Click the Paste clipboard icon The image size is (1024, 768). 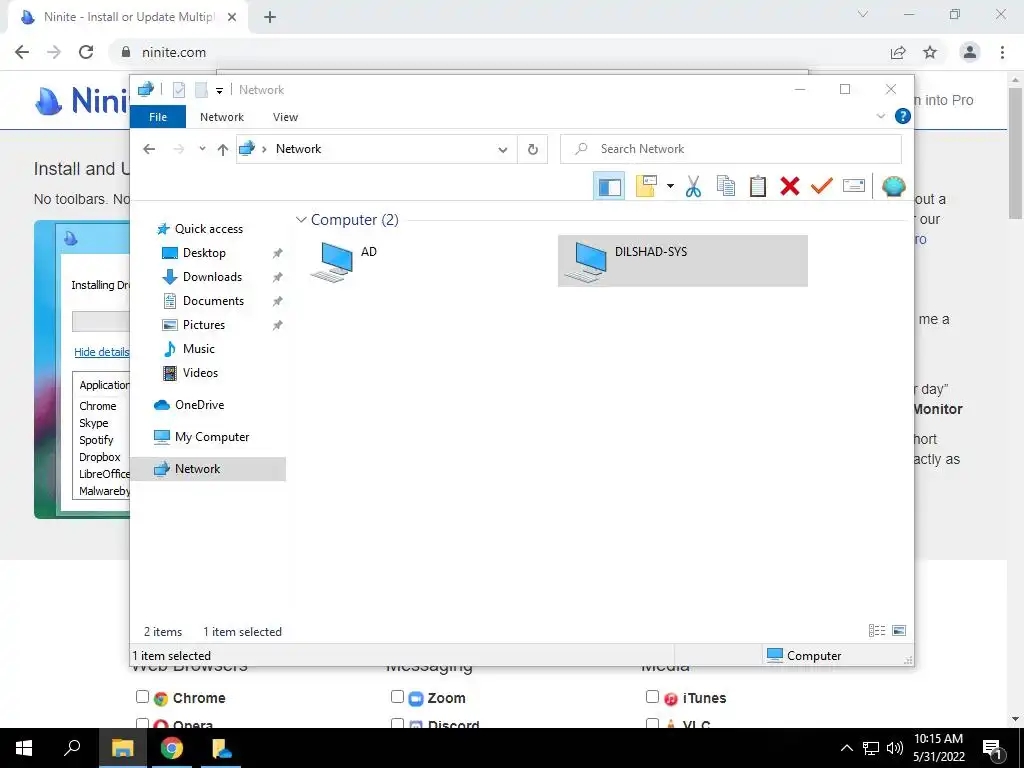(x=758, y=186)
